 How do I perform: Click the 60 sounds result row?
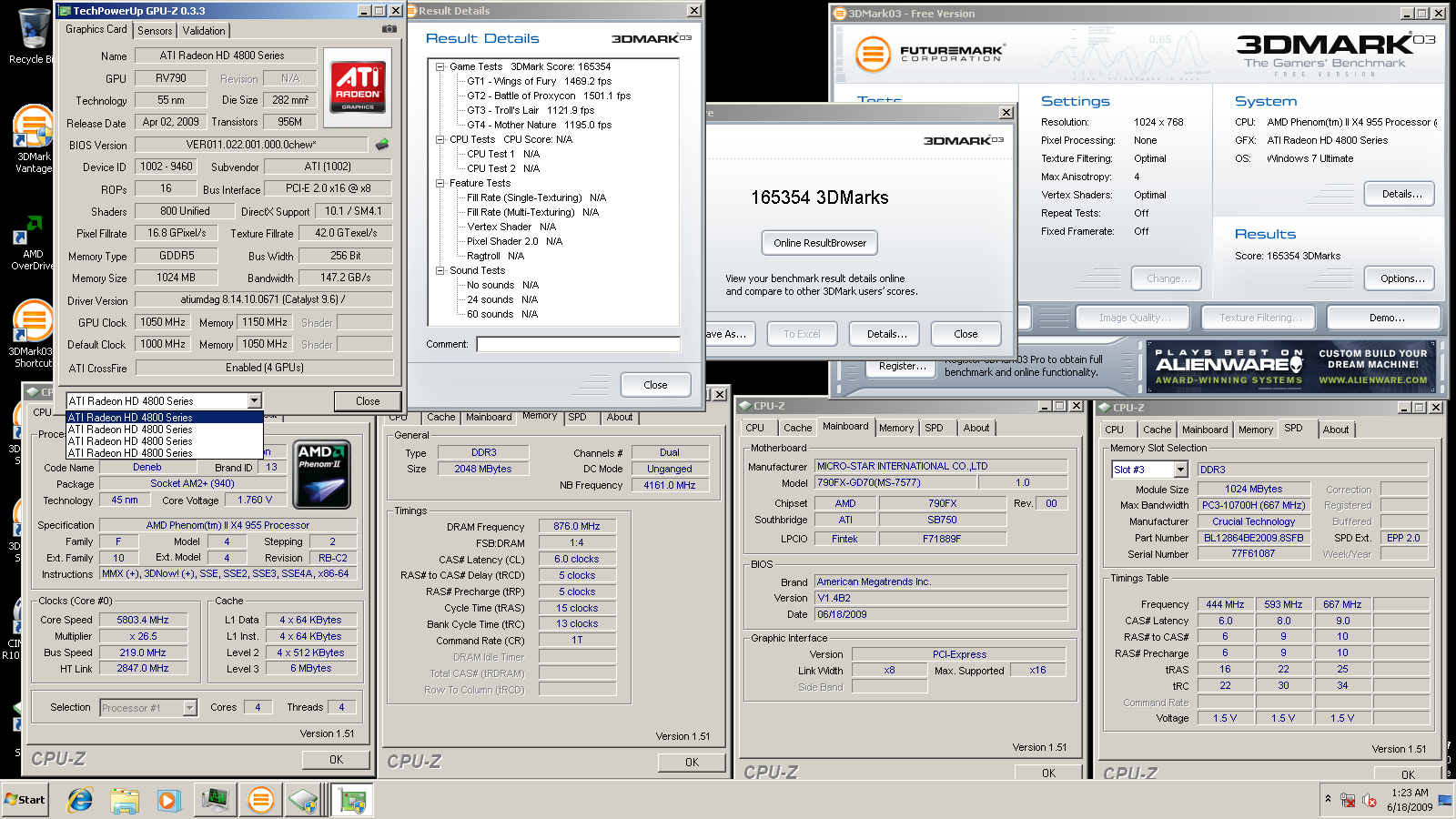(x=502, y=314)
